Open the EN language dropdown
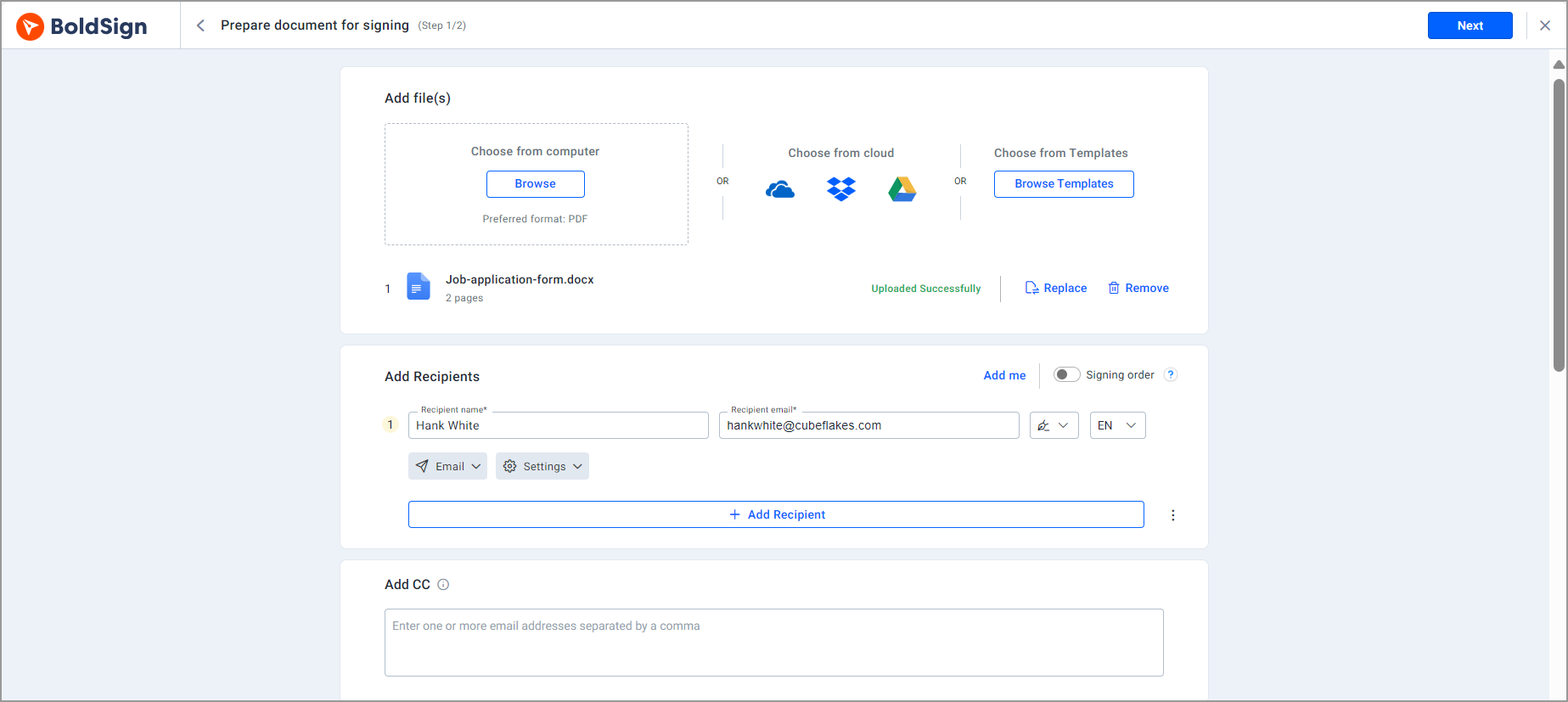The width and height of the screenshot is (1568, 702). click(1117, 425)
